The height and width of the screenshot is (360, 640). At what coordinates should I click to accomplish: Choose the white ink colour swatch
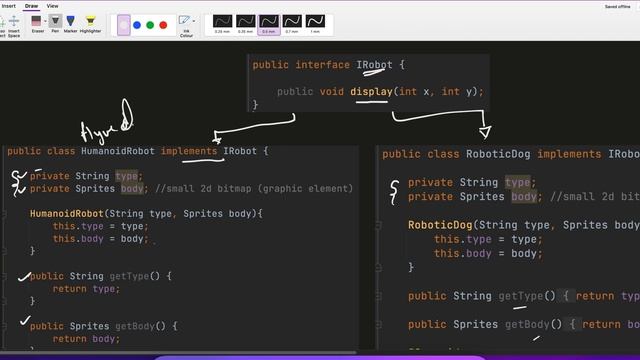pyautogui.click(x=124, y=25)
